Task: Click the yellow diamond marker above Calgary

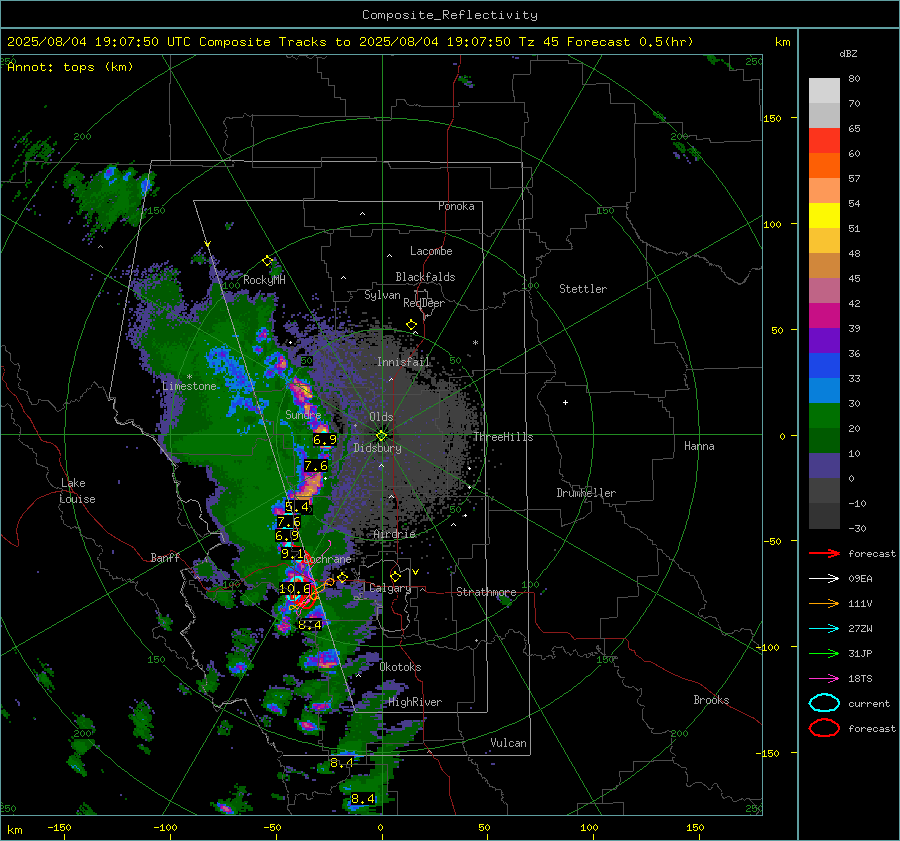Action: (395, 576)
